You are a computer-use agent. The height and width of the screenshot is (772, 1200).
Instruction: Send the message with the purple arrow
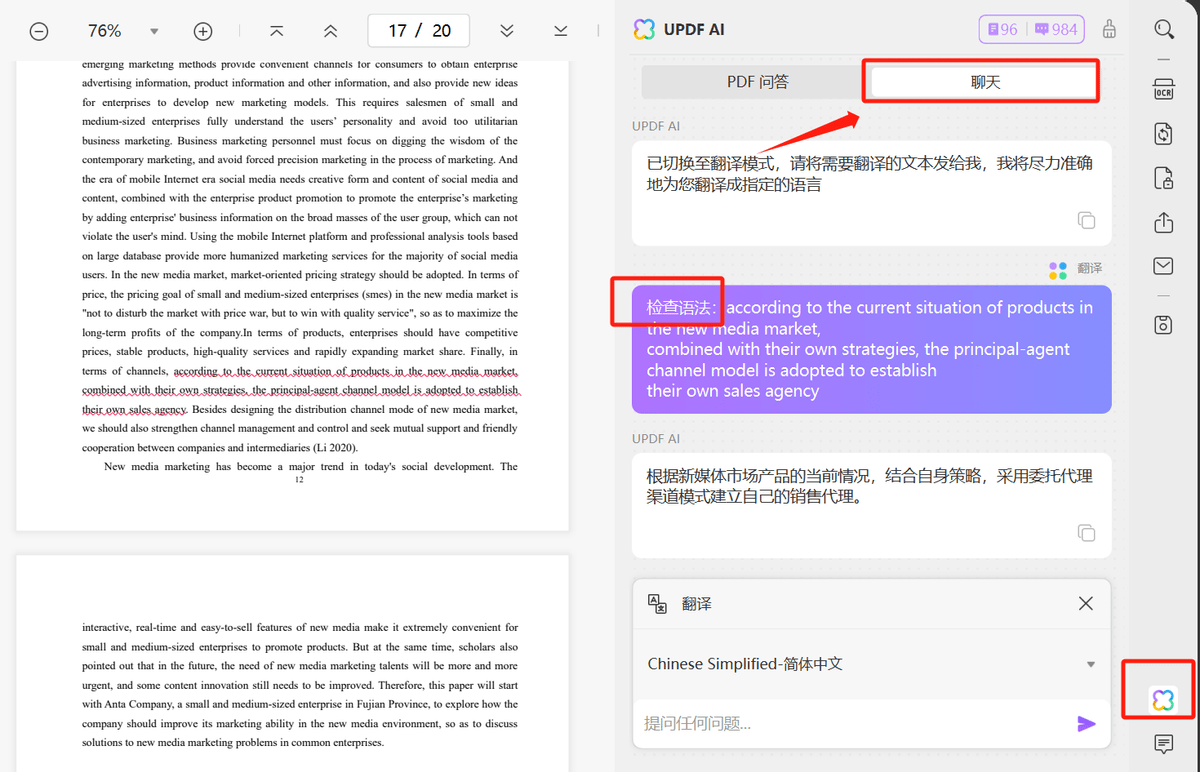tap(1086, 724)
